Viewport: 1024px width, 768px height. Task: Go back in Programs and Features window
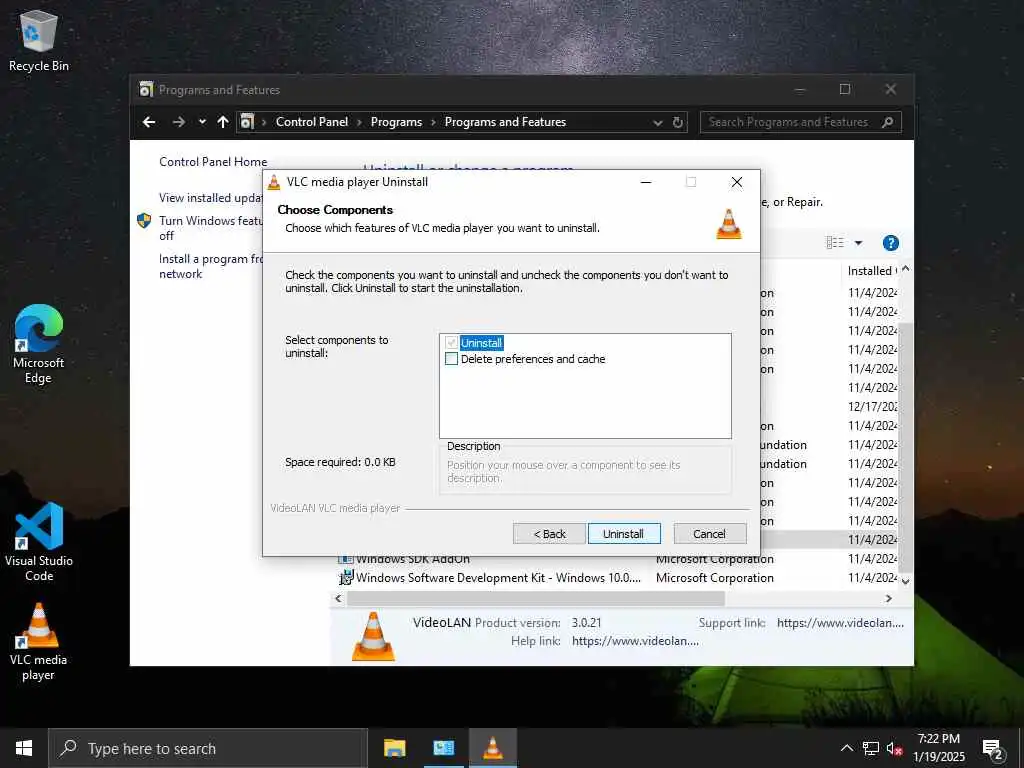149,122
